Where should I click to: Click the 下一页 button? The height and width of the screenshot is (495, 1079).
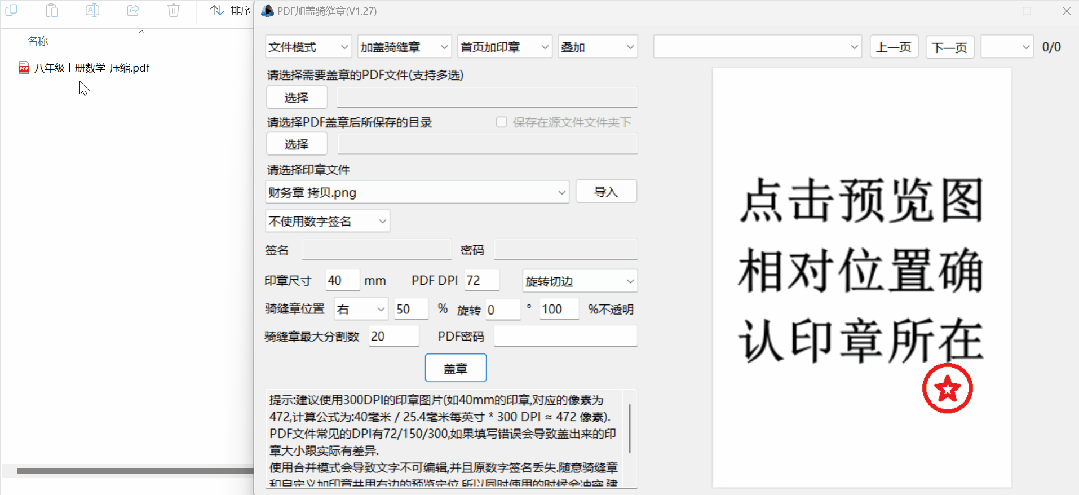coord(950,47)
